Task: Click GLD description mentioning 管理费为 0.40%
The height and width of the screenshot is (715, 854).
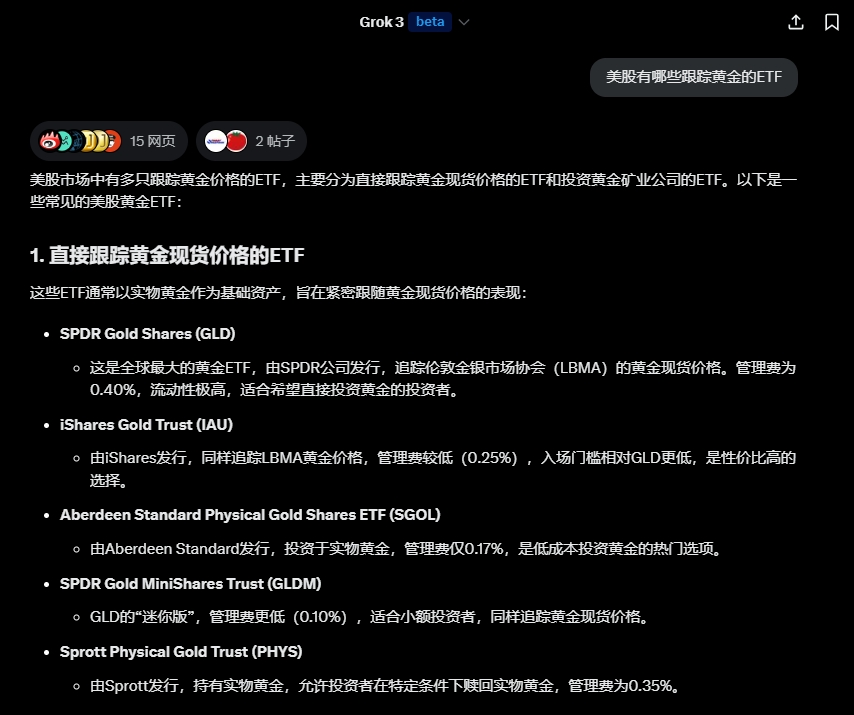Action: (x=443, y=379)
